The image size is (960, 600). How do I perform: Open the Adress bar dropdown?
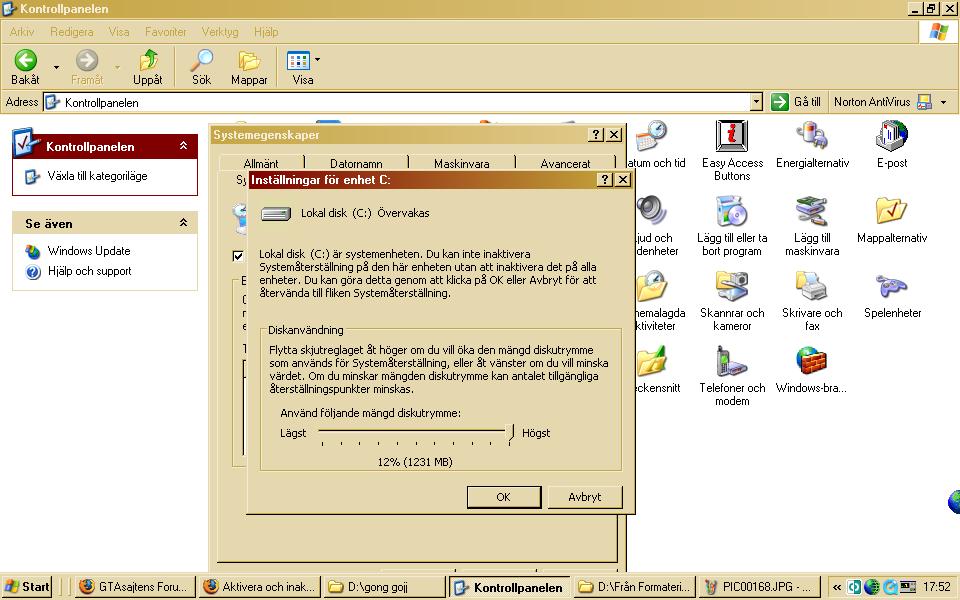click(756, 102)
